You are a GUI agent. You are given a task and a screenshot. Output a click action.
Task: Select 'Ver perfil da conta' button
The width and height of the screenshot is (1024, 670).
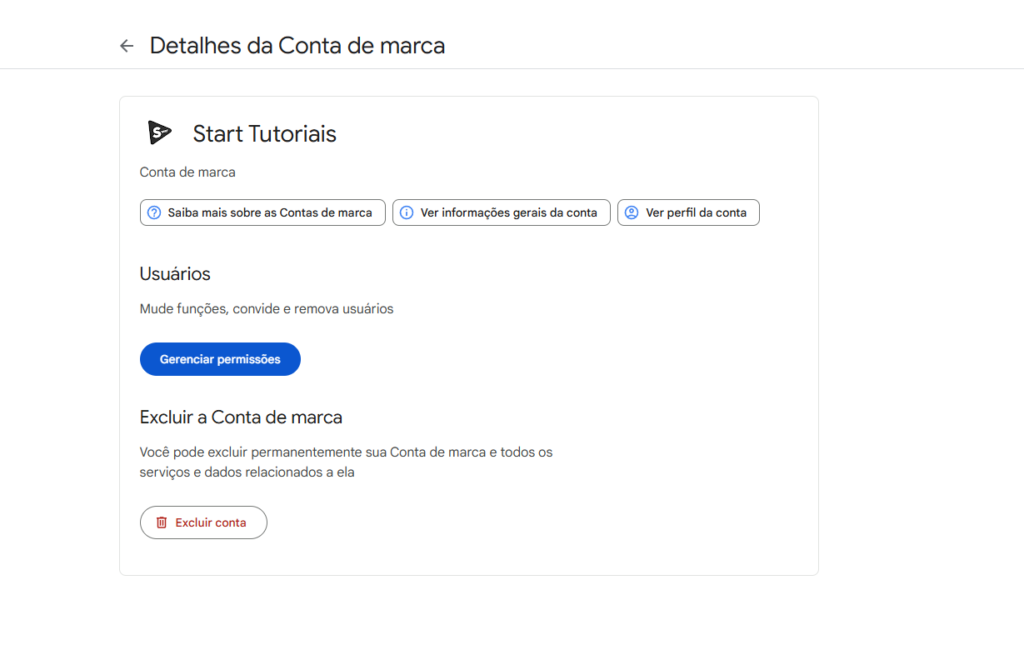pos(688,213)
